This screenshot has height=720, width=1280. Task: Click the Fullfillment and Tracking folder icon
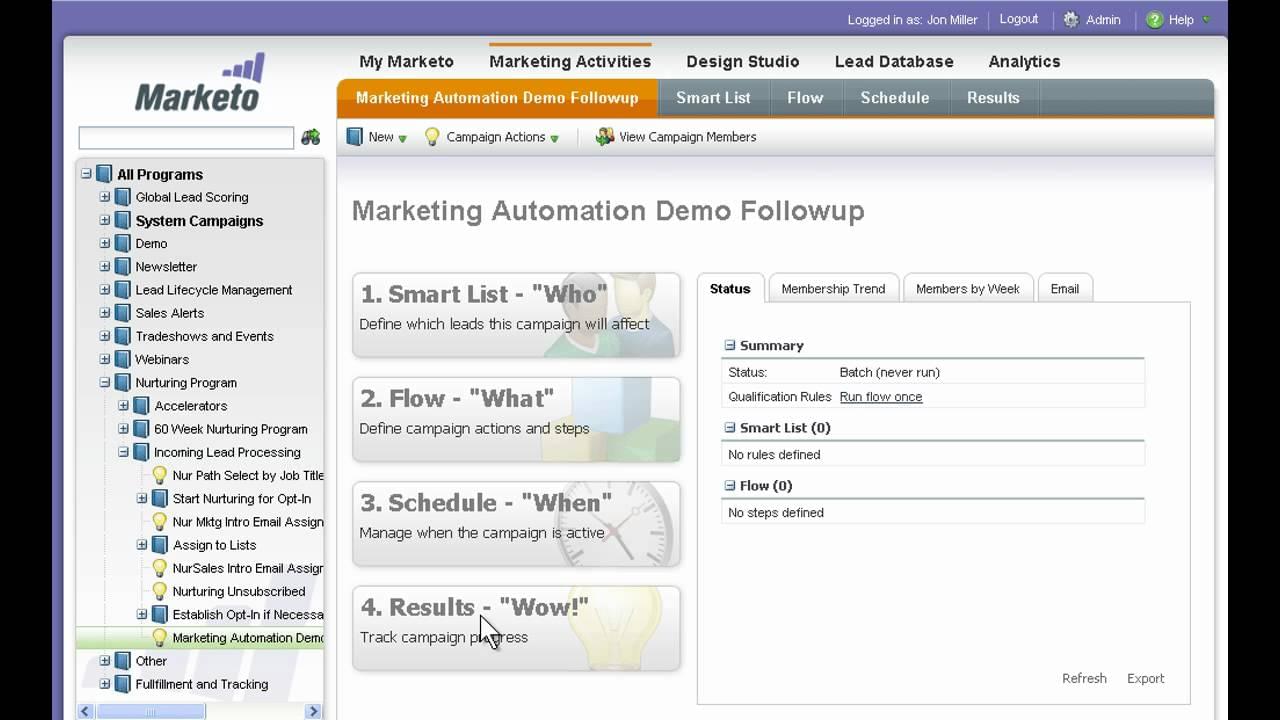pyautogui.click(x=123, y=684)
